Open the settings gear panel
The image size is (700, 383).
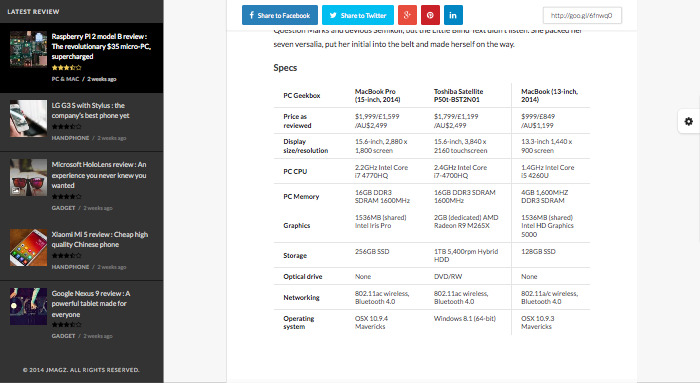tap(688, 121)
